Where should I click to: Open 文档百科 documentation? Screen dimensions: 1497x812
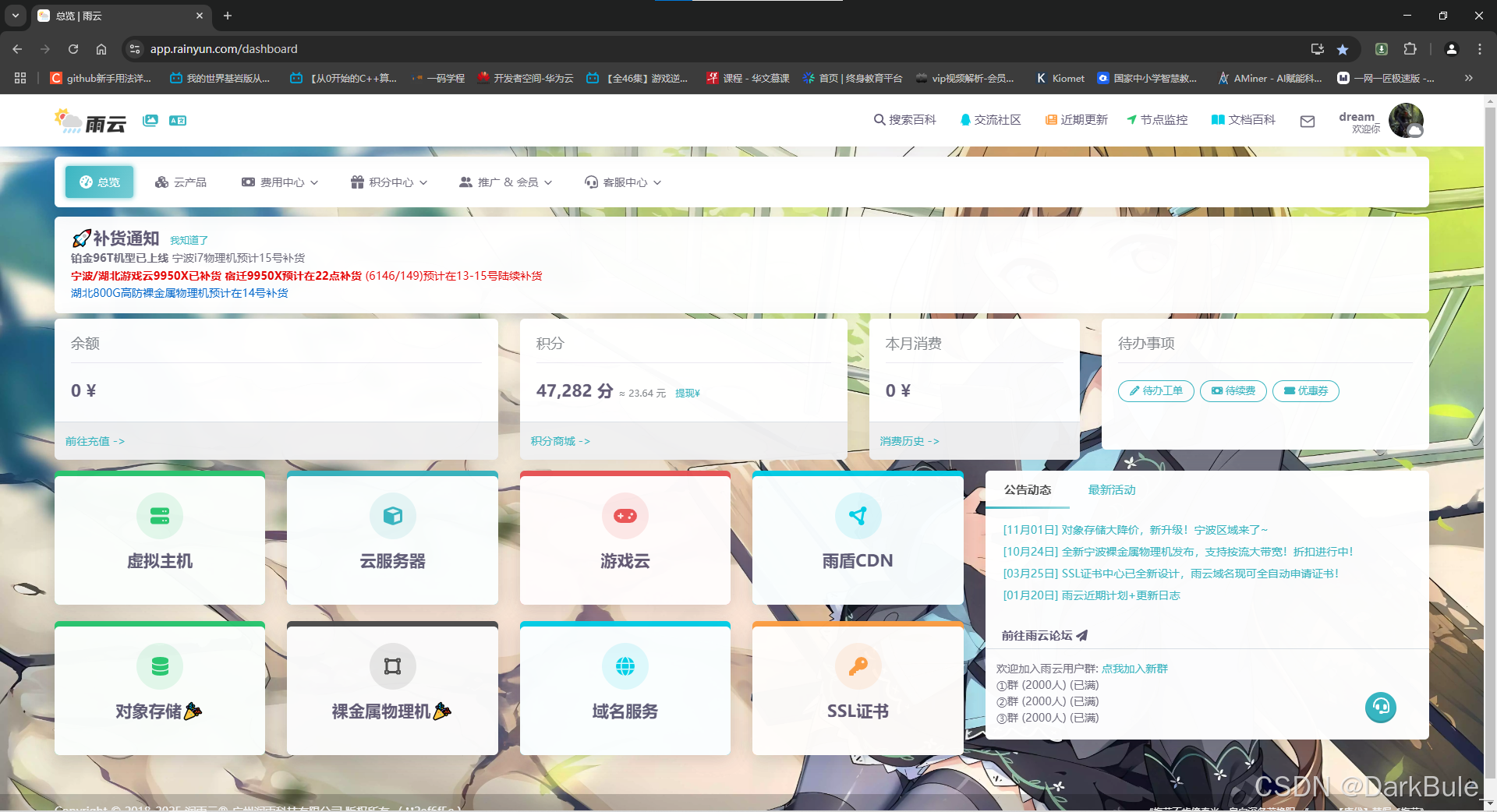pos(1243,119)
